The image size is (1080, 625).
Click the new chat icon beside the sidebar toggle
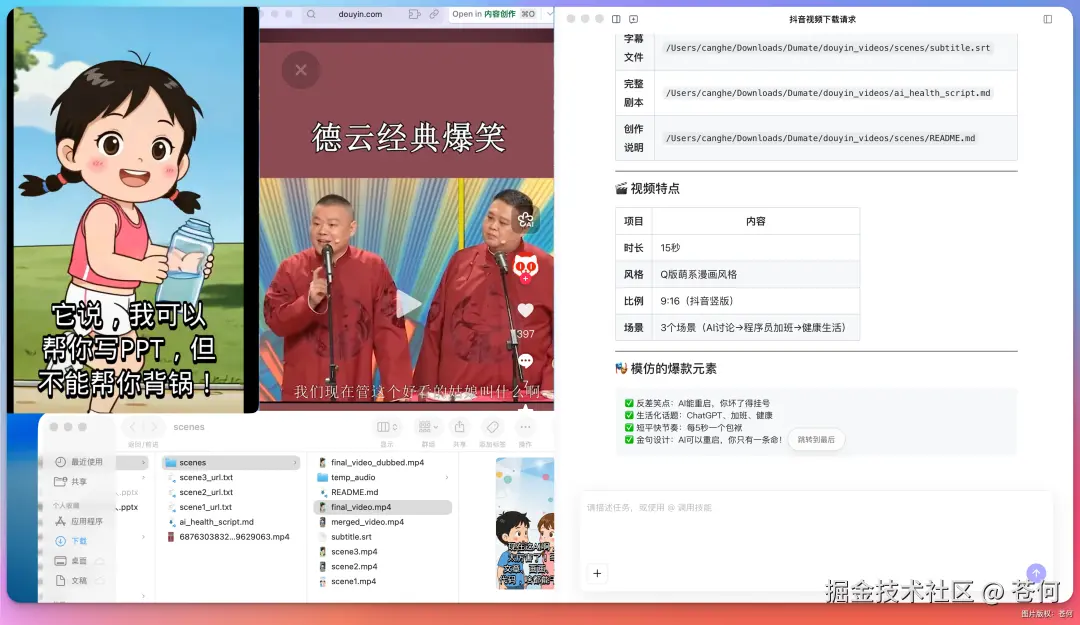(633, 18)
